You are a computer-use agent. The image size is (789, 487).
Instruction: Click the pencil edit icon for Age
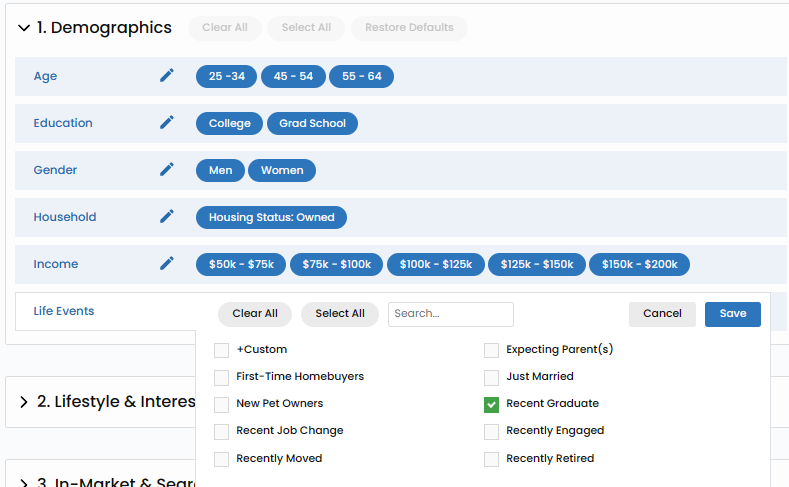point(167,76)
